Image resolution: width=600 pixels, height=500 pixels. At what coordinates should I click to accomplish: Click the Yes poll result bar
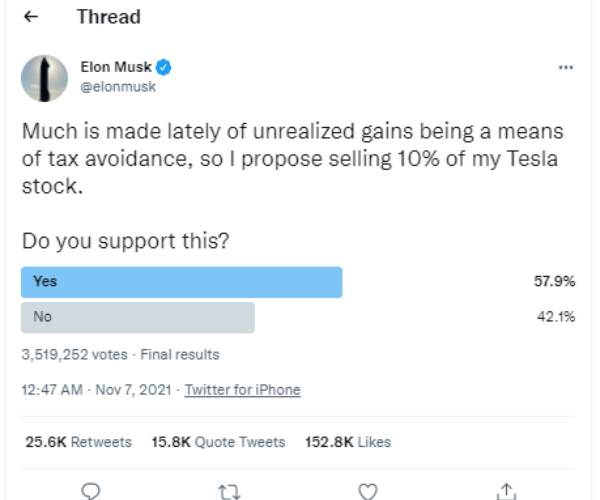181,282
